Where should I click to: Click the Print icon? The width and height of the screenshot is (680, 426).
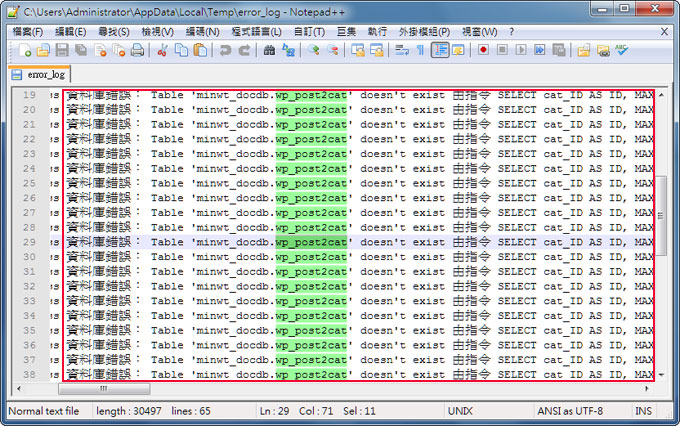click(x=137, y=50)
